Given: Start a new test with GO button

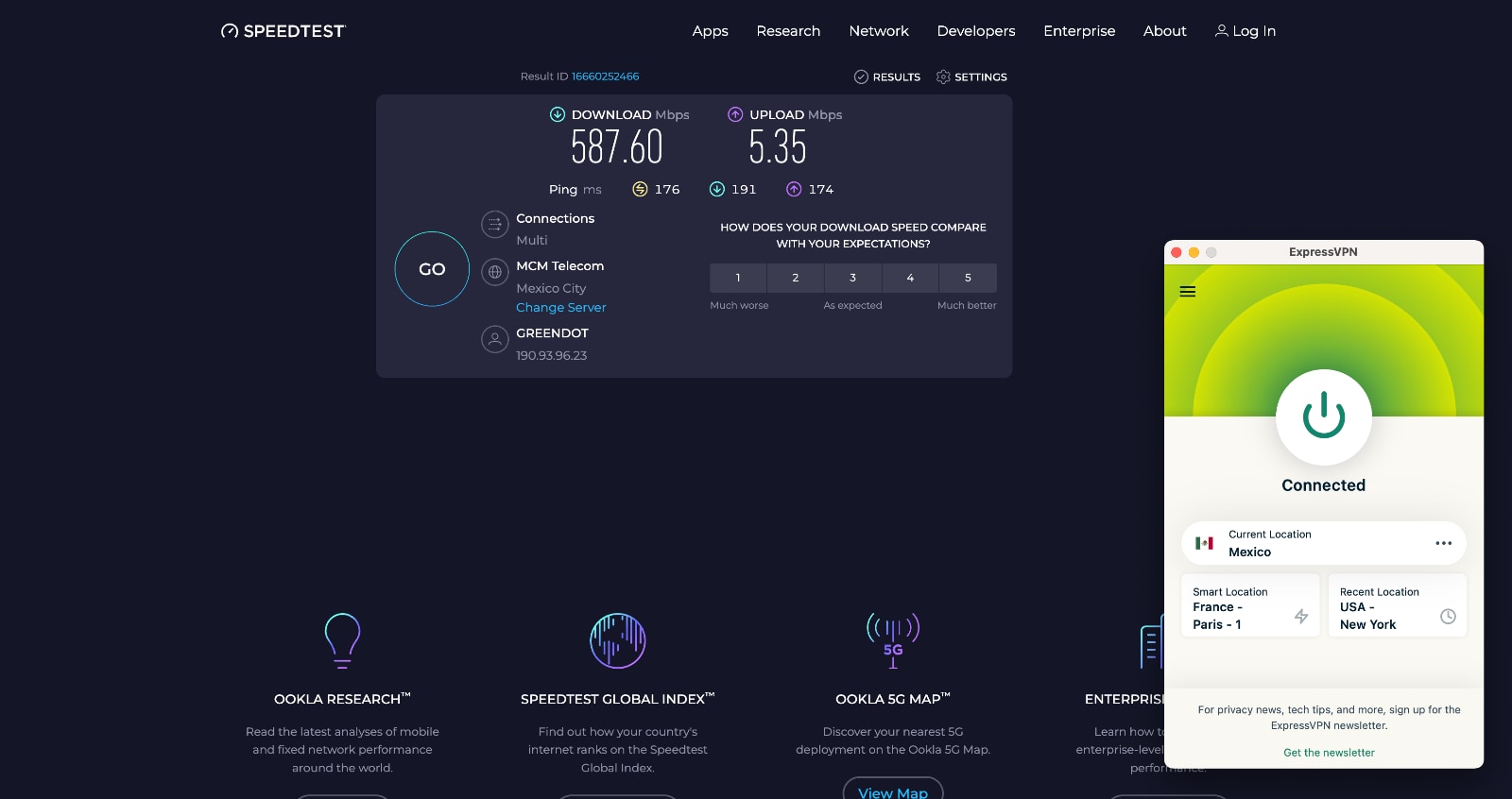Looking at the screenshot, I should [432, 269].
